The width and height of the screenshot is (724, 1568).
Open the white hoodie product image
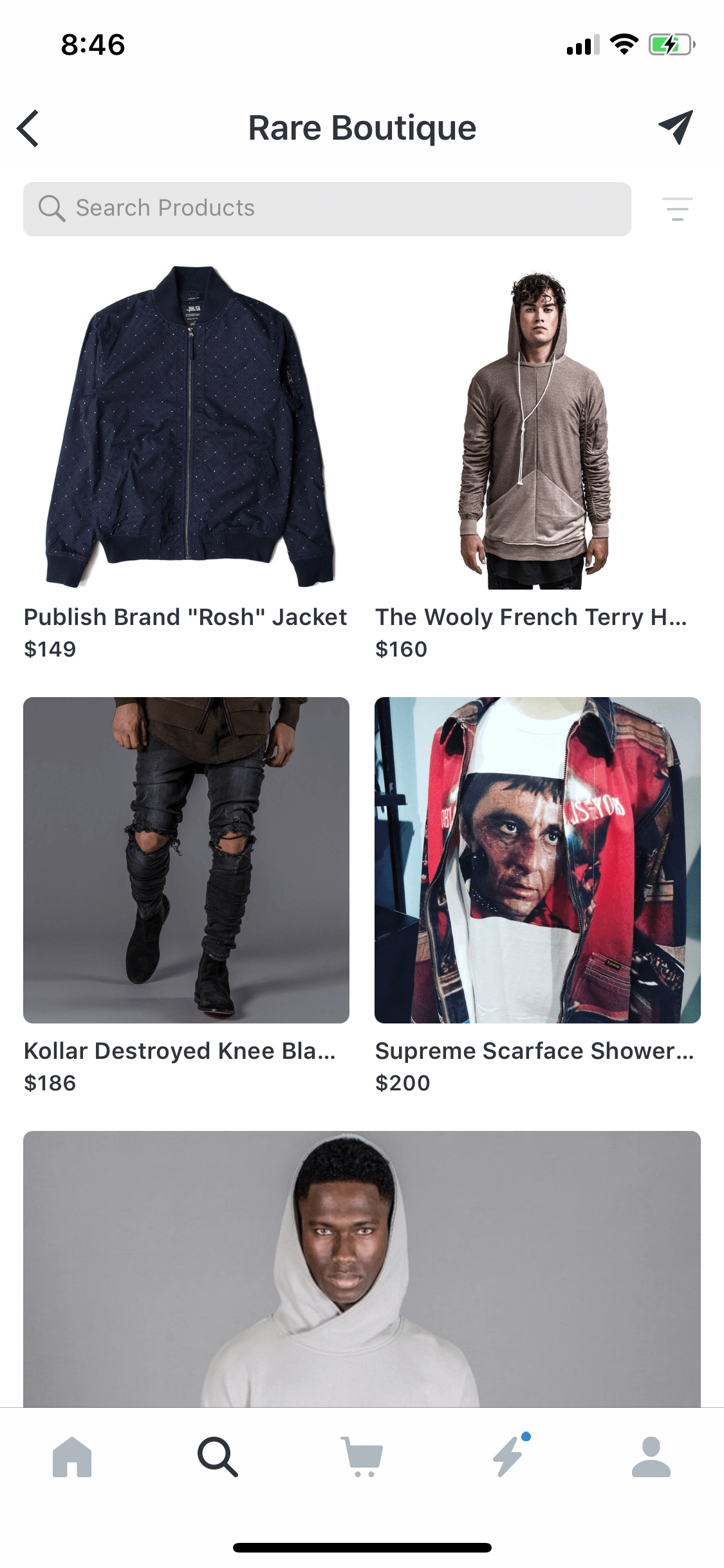(x=362, y=1269)
